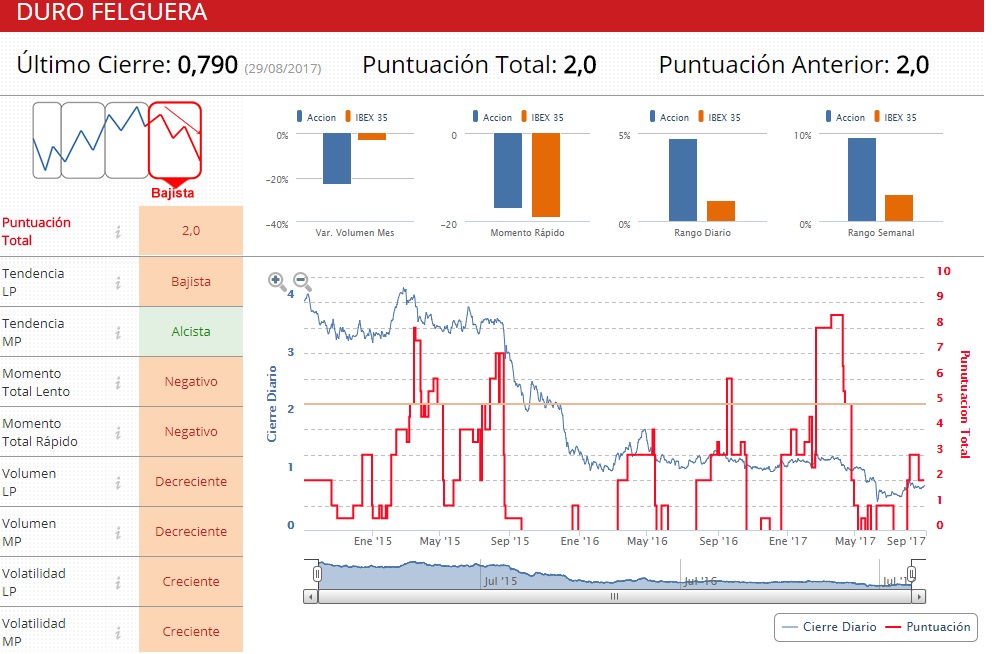Select the first trend phase box
This screenshot has width=992, height=654.
47,140
